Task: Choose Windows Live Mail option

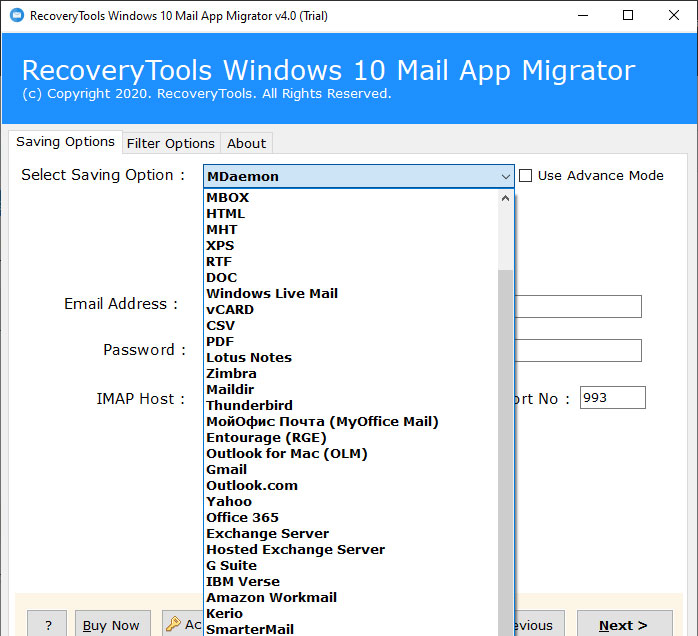Action: (x=351, y=294)
